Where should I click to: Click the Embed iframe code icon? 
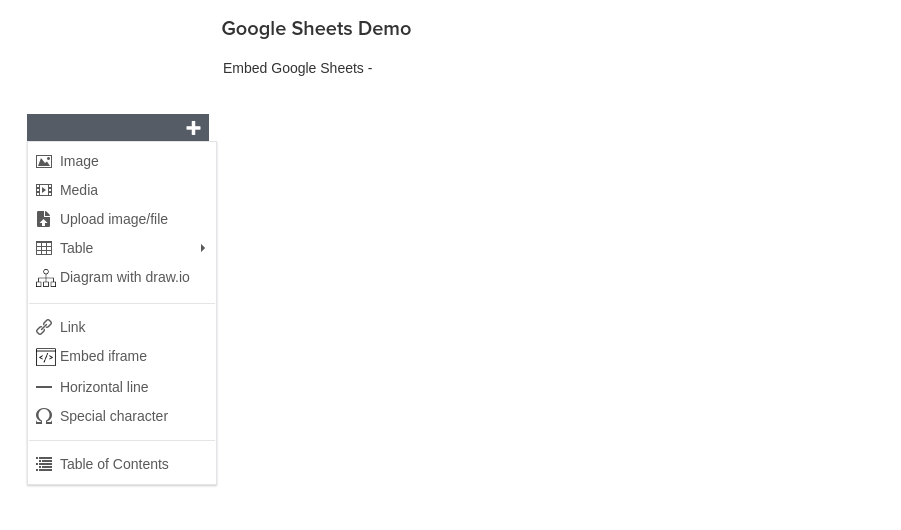(46, 357)
